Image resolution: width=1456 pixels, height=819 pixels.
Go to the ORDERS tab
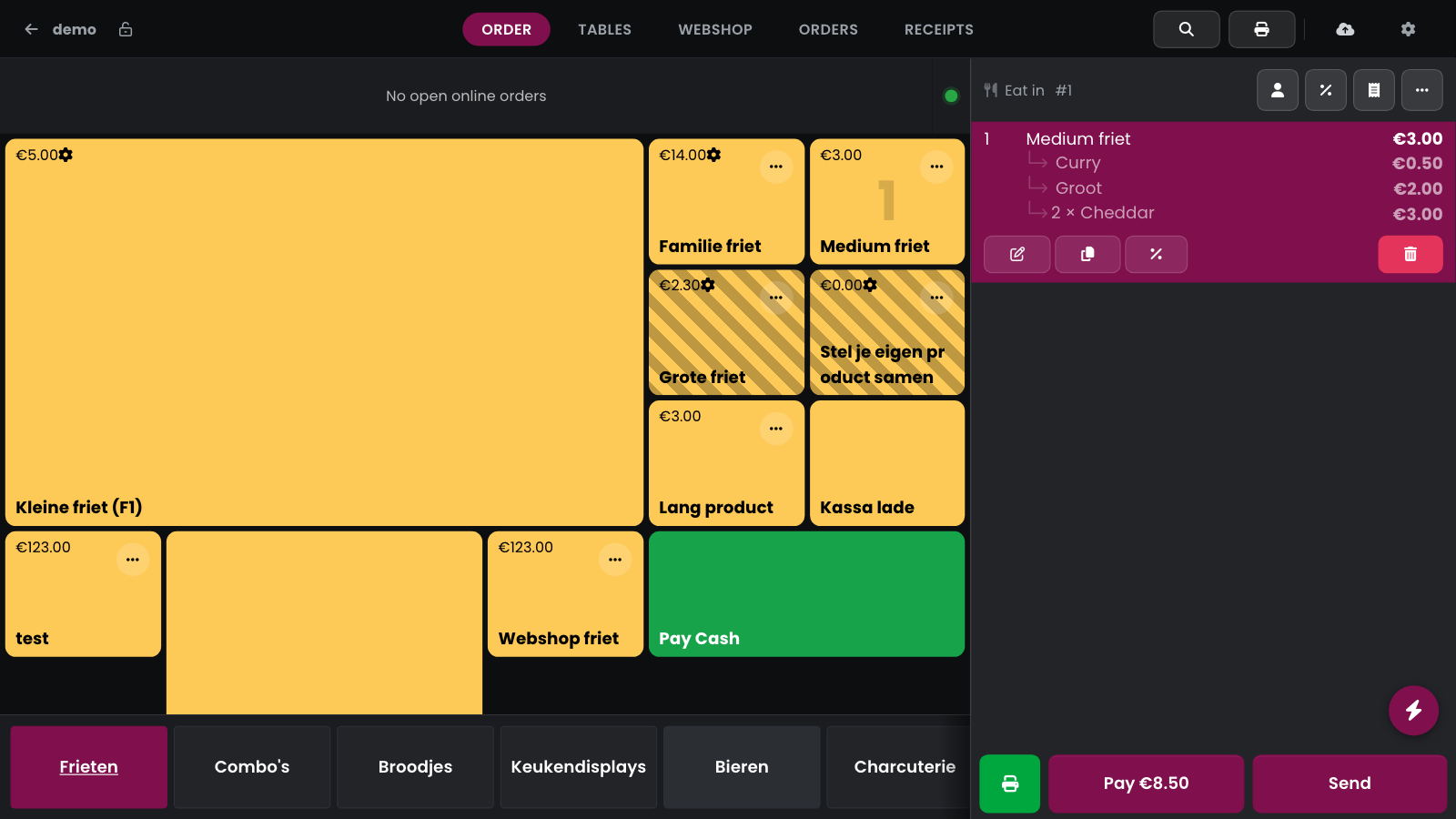828,29
